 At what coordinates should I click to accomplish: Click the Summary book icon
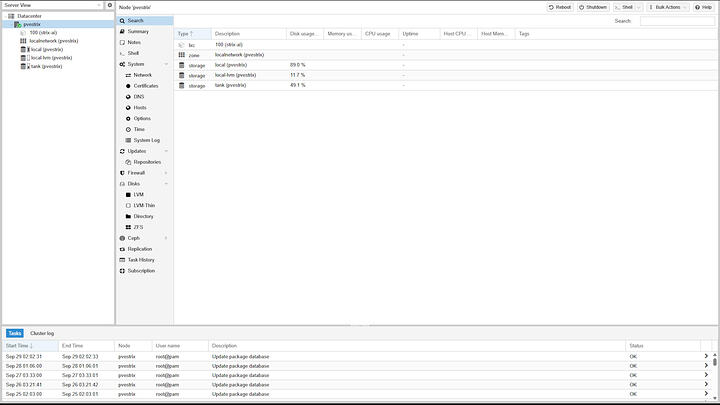pyautogui.click(x=122, y=31)
